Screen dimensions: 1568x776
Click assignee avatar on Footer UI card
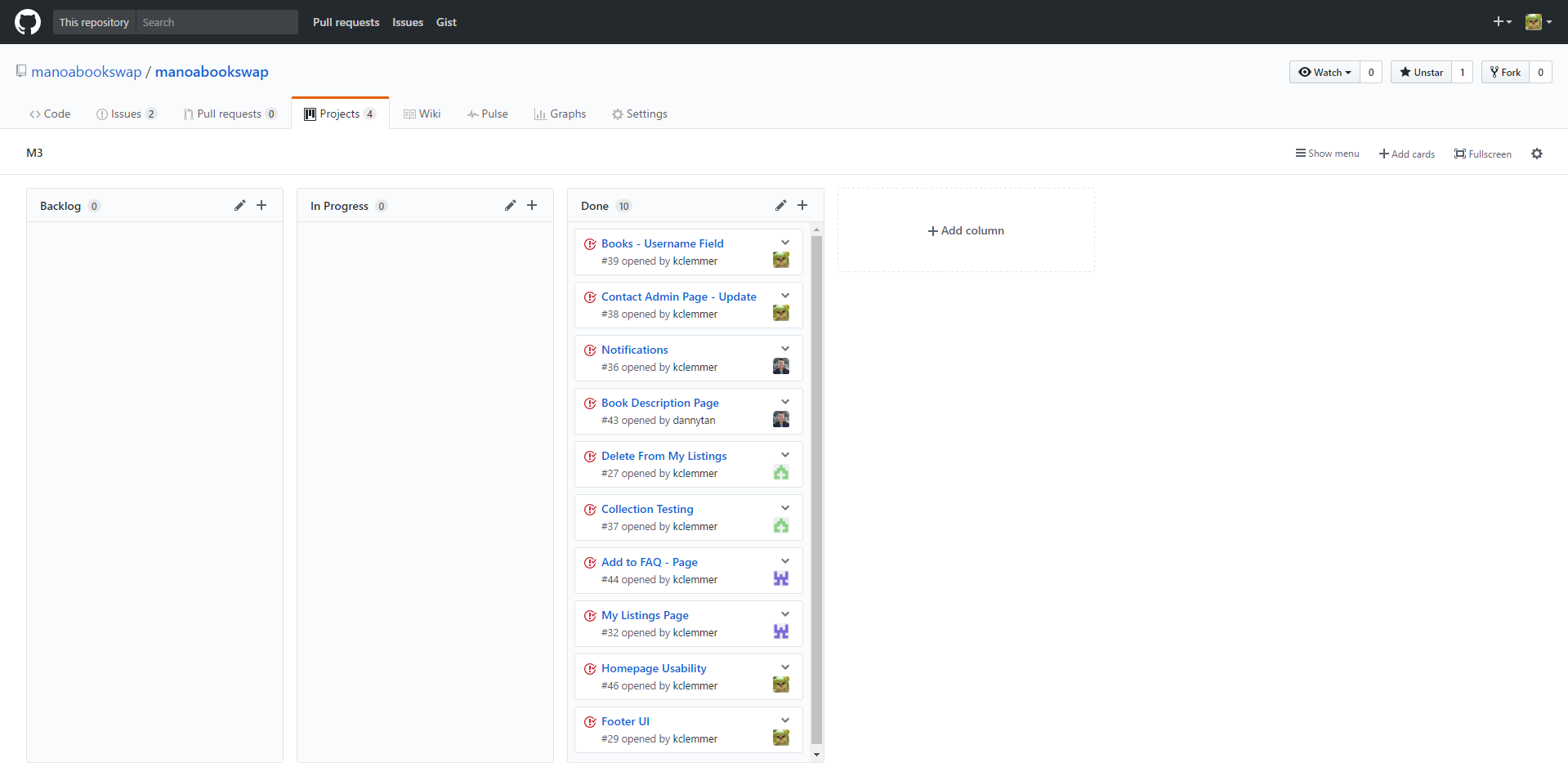pyautogui.click(x=781, y=738)
